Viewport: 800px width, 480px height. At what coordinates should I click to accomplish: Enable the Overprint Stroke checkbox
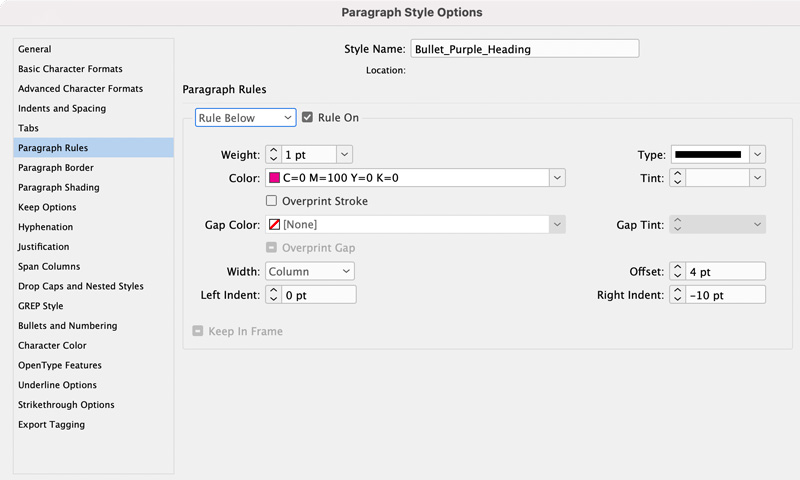point(271,200)
